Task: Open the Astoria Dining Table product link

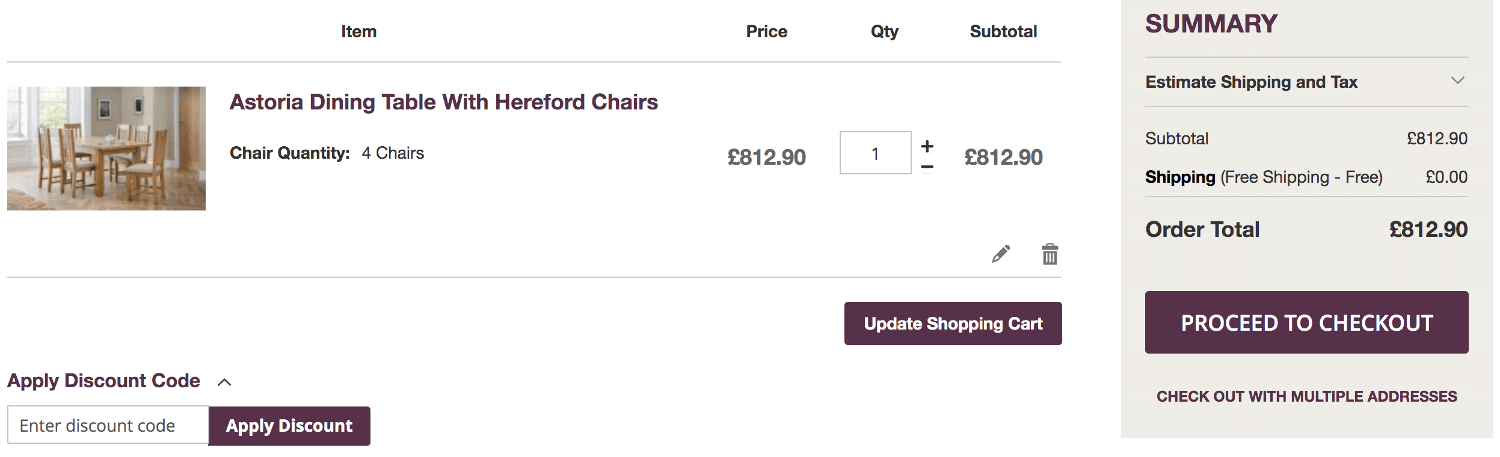Action: 444,102
